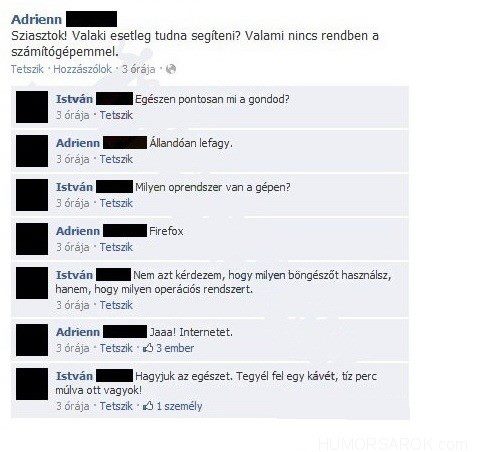Viewport: 478px width, 452px height.
Task: Click avatar thumbnail beside first István comment
Action: click(32, 107)
